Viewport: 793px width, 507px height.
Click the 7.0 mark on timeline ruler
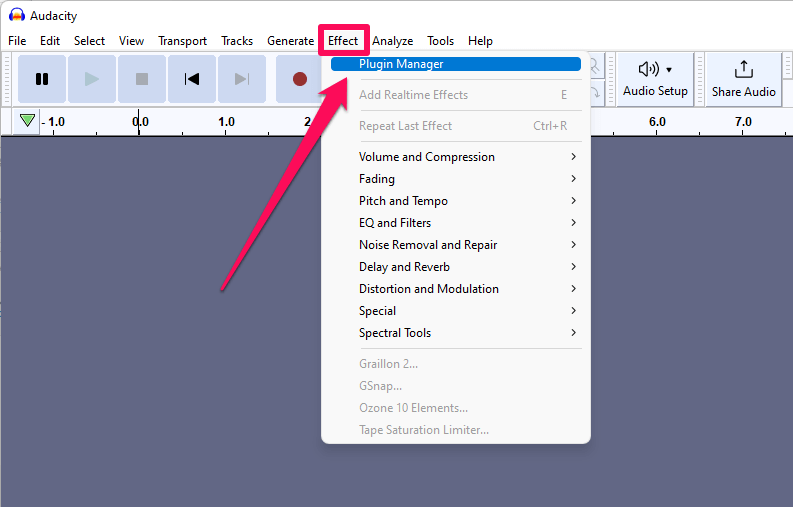(x=743, y=121)
